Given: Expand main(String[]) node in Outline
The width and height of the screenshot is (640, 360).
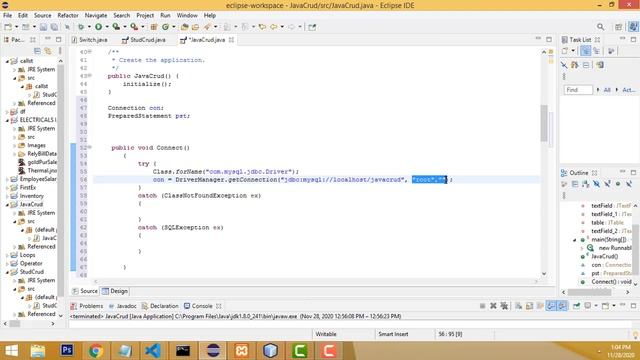Looking at the screenshot, I should coord(575,240).
